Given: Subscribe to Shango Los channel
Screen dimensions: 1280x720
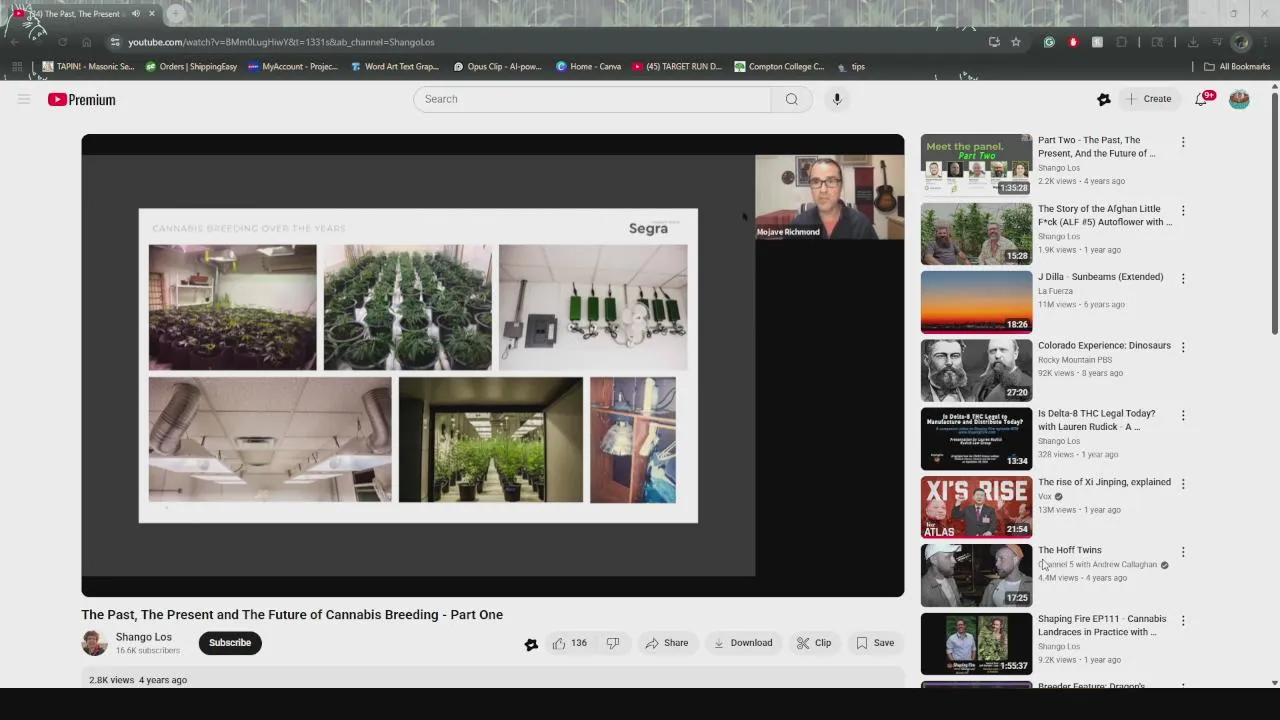Looking at the screenshot, I should [230, 643].
